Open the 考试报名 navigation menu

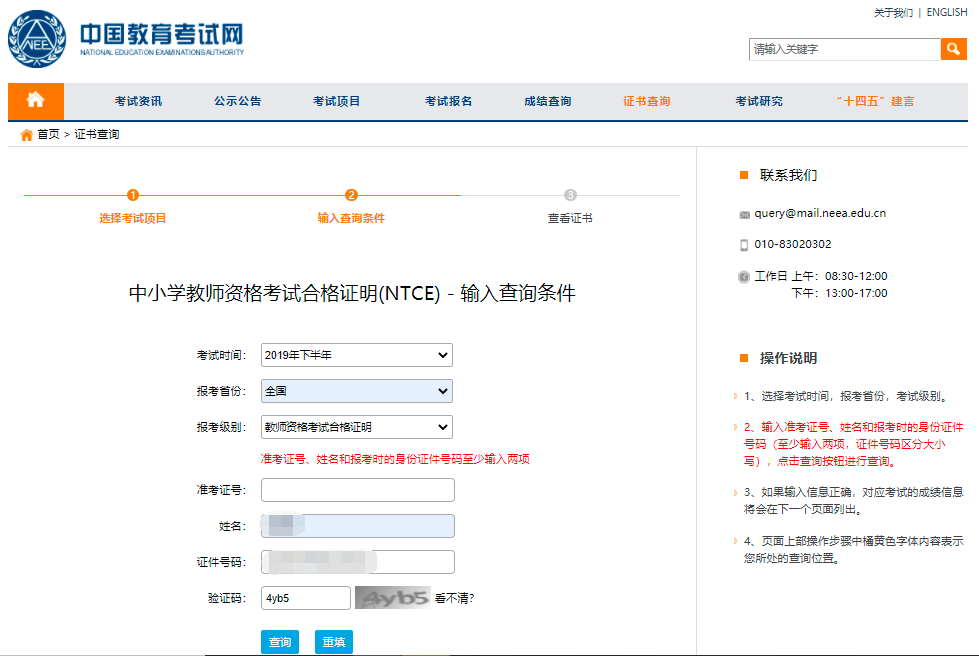(447, 101)
